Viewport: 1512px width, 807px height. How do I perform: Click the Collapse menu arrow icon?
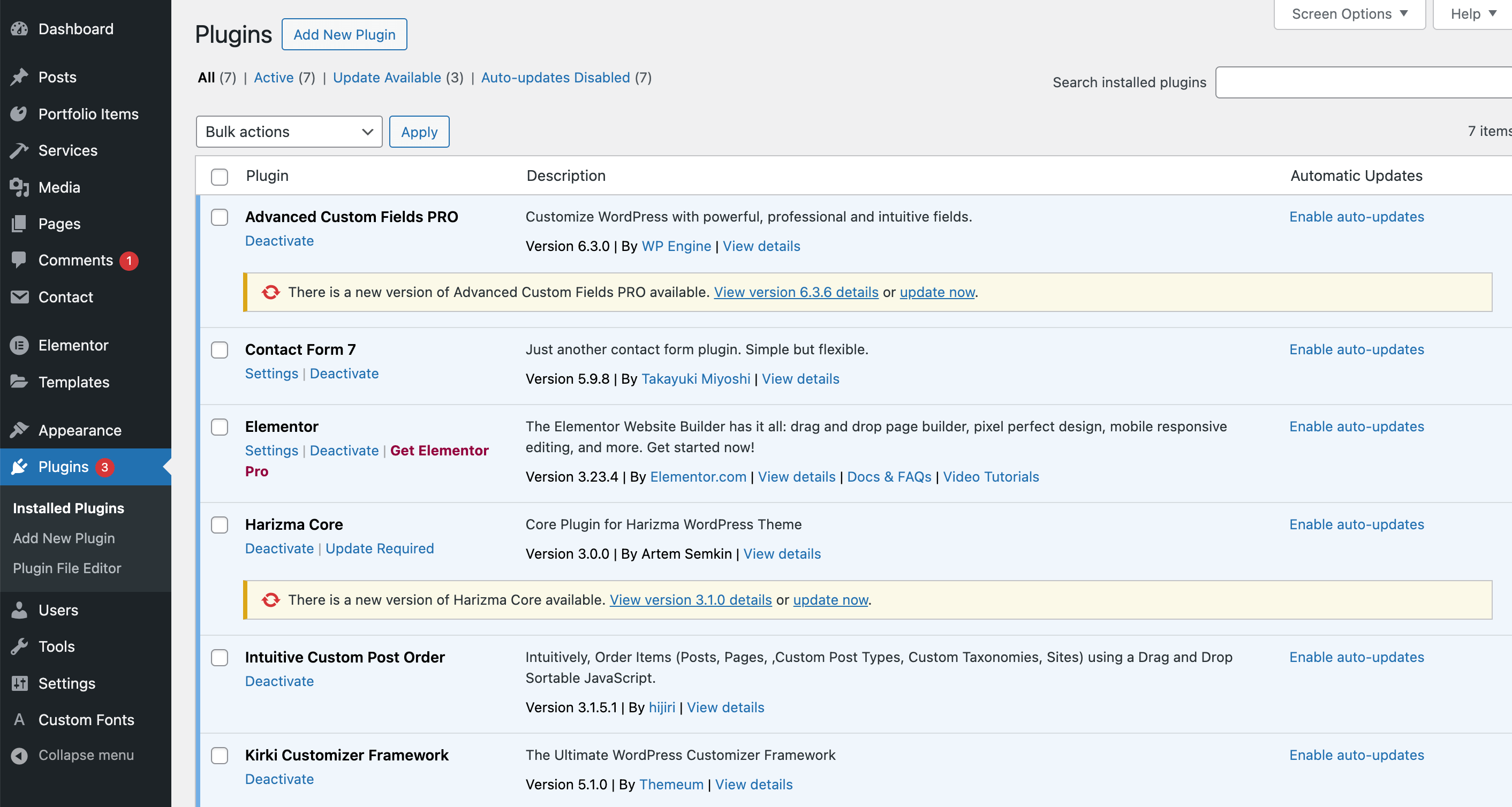[19, 756]
